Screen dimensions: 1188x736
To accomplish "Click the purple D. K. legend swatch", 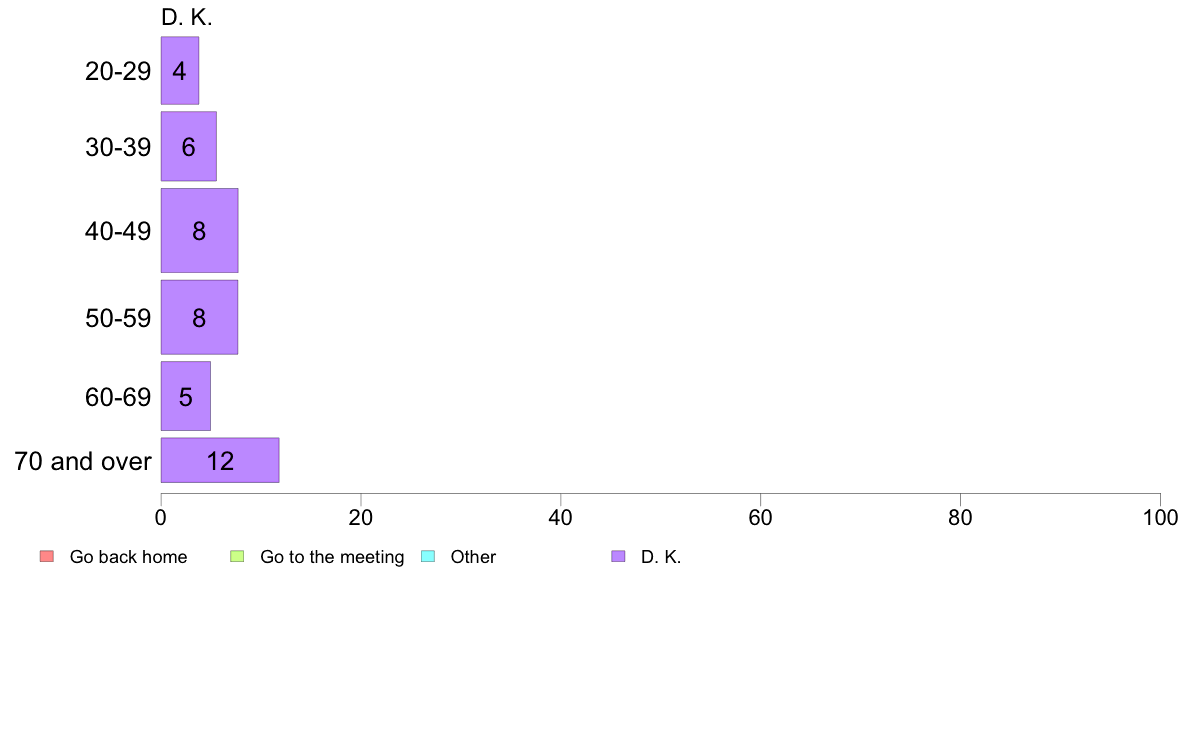I will [x=618, y=557].
